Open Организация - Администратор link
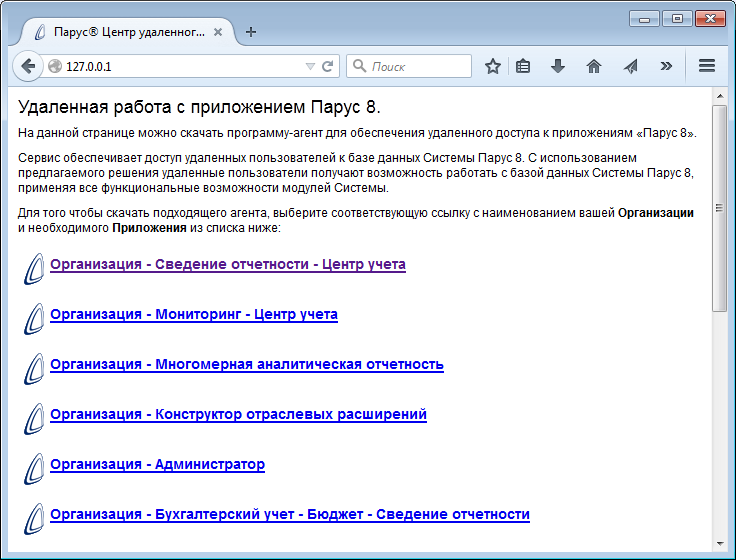Screen dimensions: 736x560 (157, 464)
